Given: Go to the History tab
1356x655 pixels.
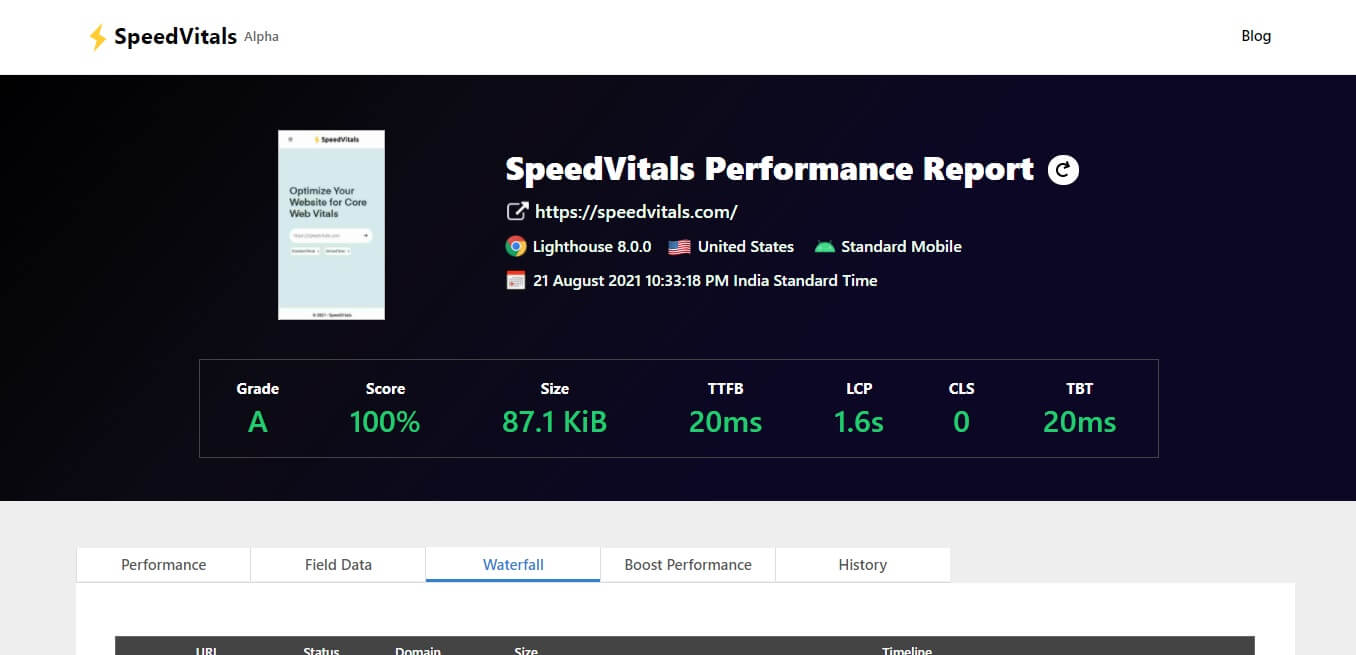Looking at the screenshot, I should (862, 564).
